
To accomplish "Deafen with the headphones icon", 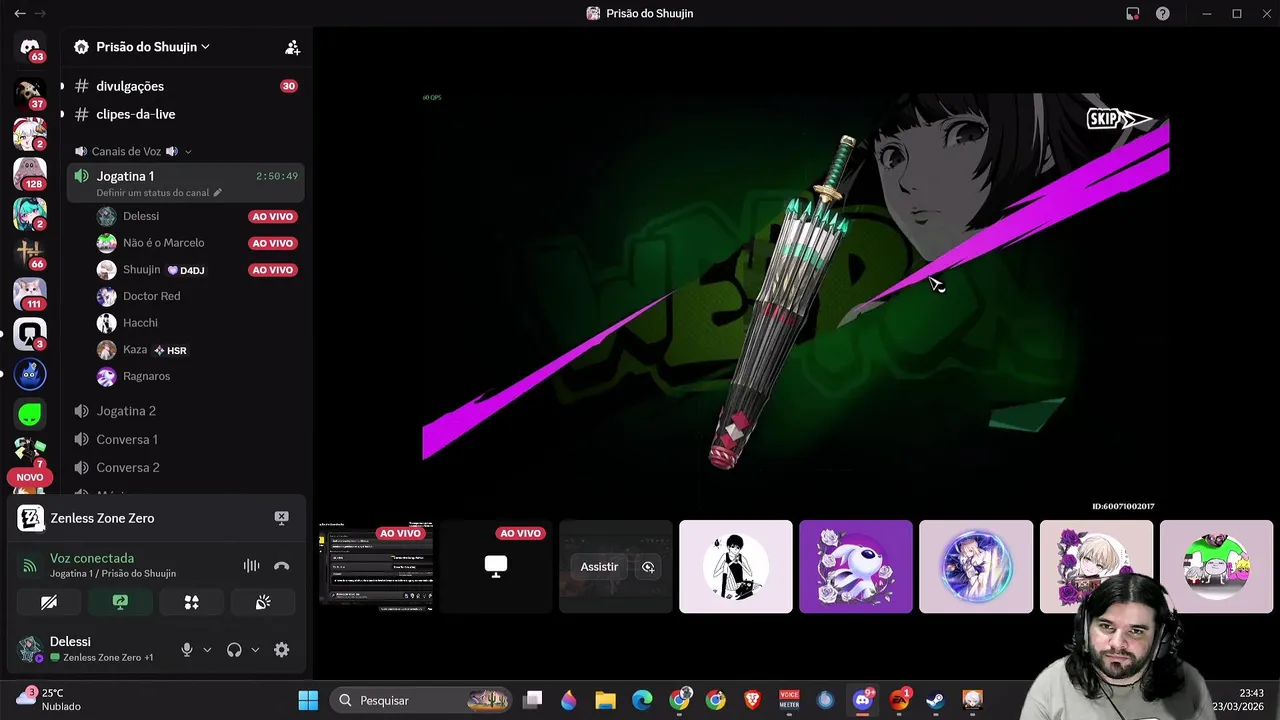I will [234, 650].
